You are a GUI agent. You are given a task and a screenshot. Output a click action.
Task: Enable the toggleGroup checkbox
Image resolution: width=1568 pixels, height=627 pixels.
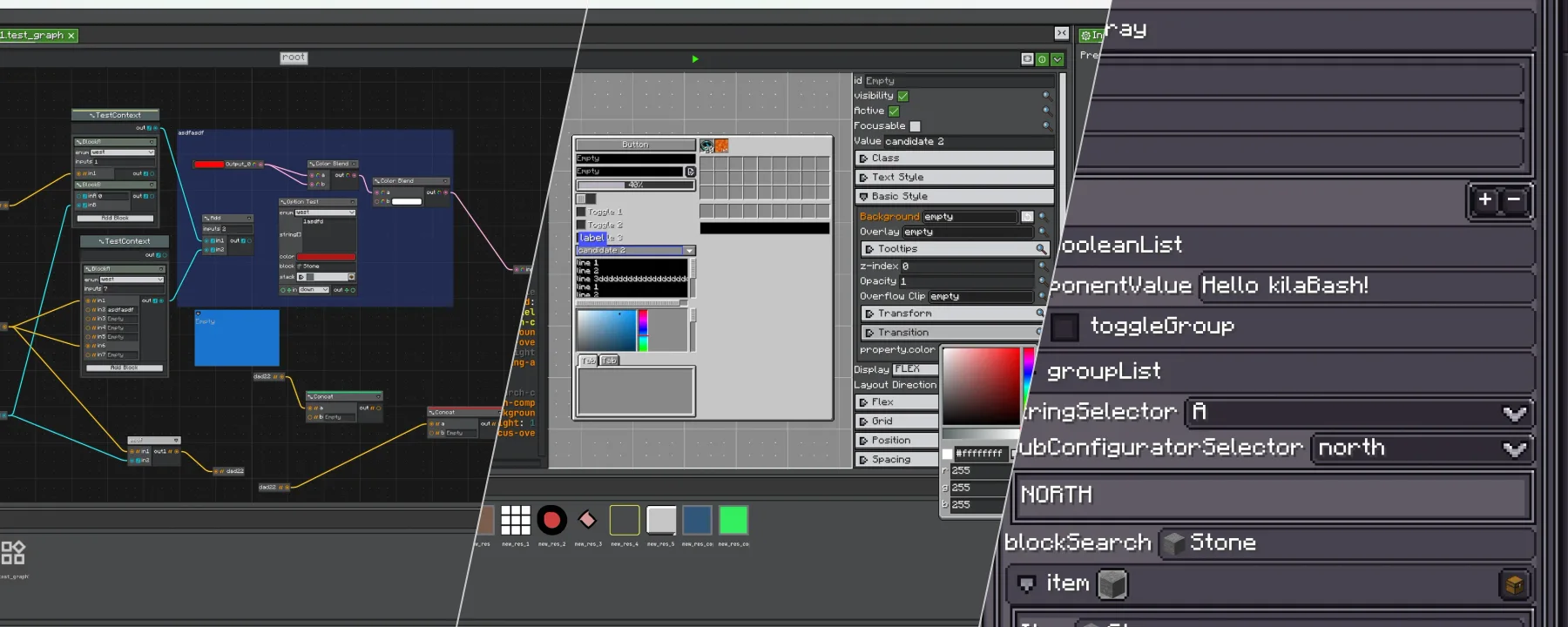point(1064,327)
